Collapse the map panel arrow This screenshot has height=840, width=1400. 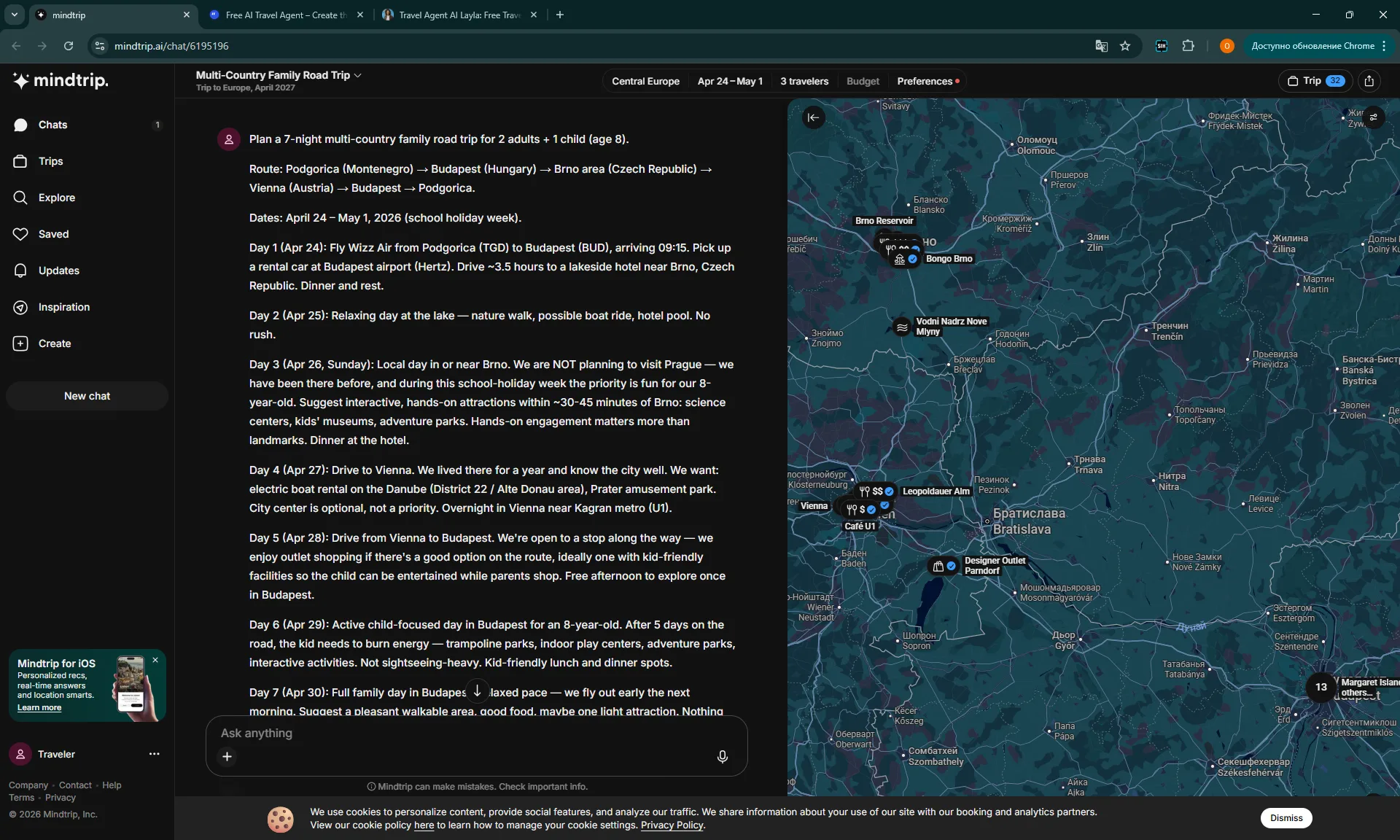click(x=813, y=117)
